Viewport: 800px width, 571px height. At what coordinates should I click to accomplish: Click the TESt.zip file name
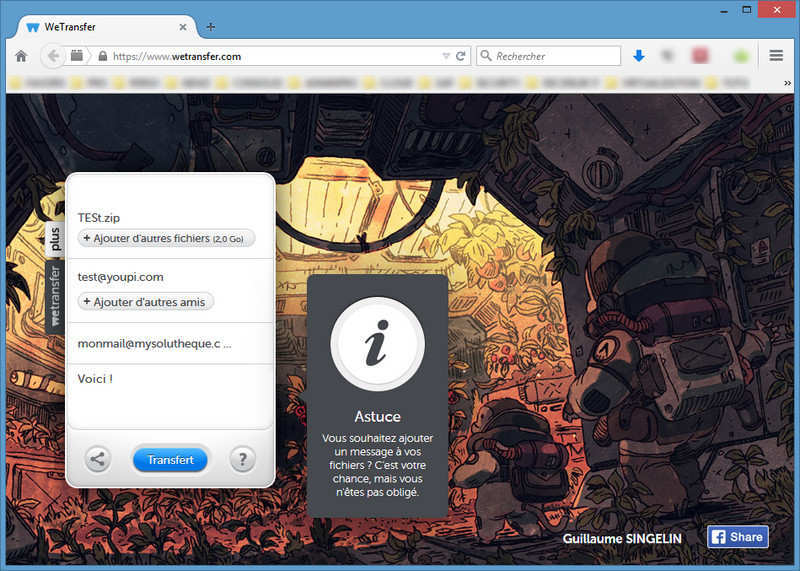click(99, 218)
